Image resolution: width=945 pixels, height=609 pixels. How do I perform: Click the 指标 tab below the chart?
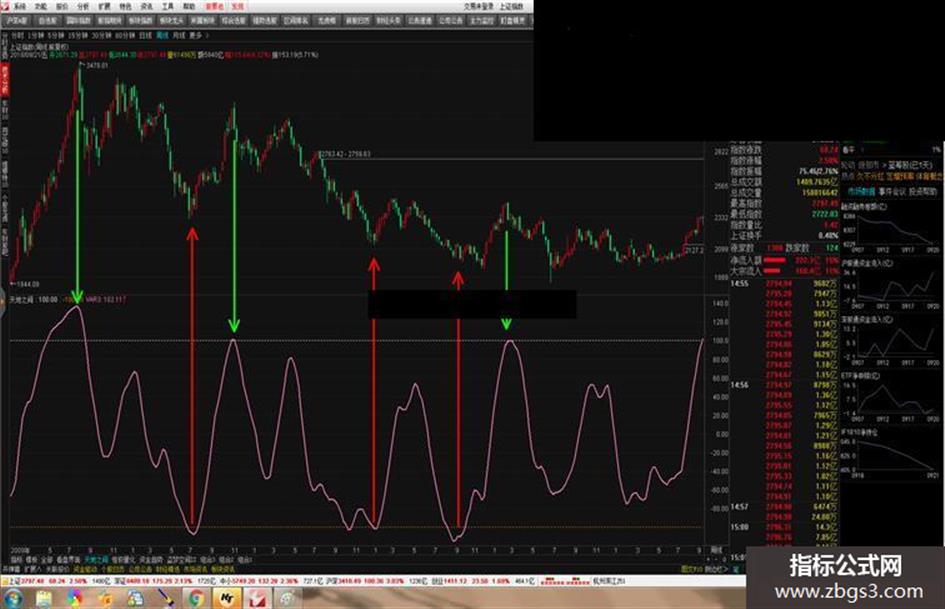(16, 560)
